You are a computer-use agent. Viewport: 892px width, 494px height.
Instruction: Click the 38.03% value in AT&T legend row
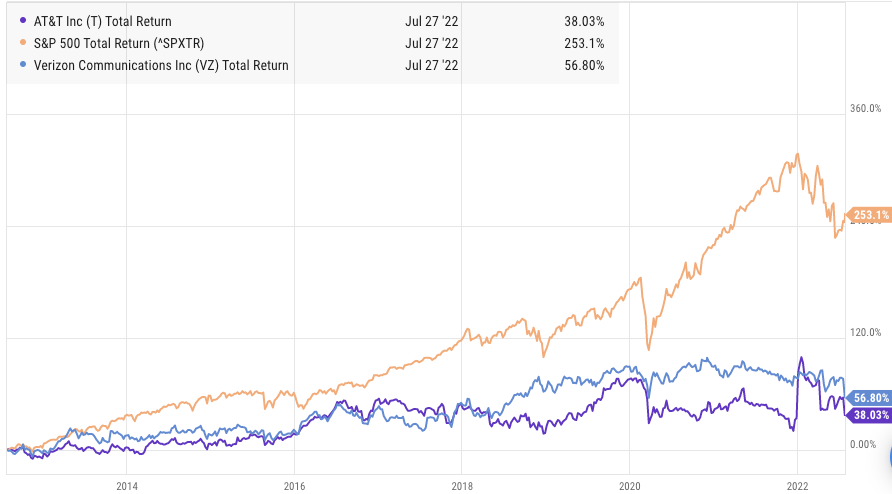tap(585, 22)
